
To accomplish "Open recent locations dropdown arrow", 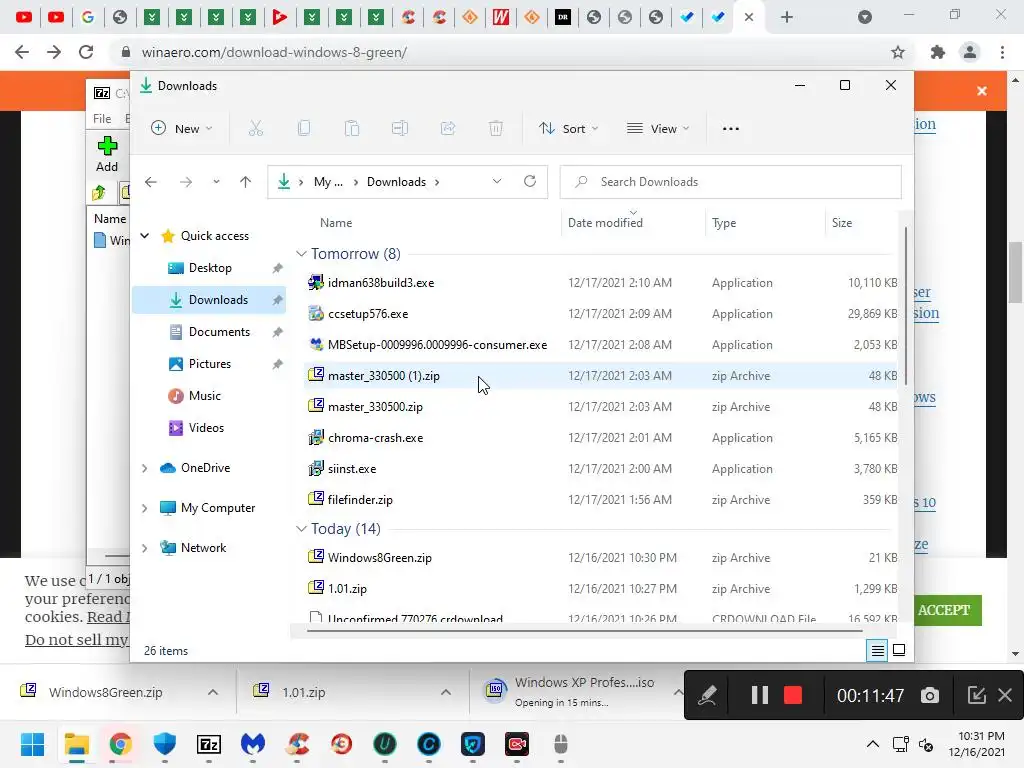I will pos(216,182).
